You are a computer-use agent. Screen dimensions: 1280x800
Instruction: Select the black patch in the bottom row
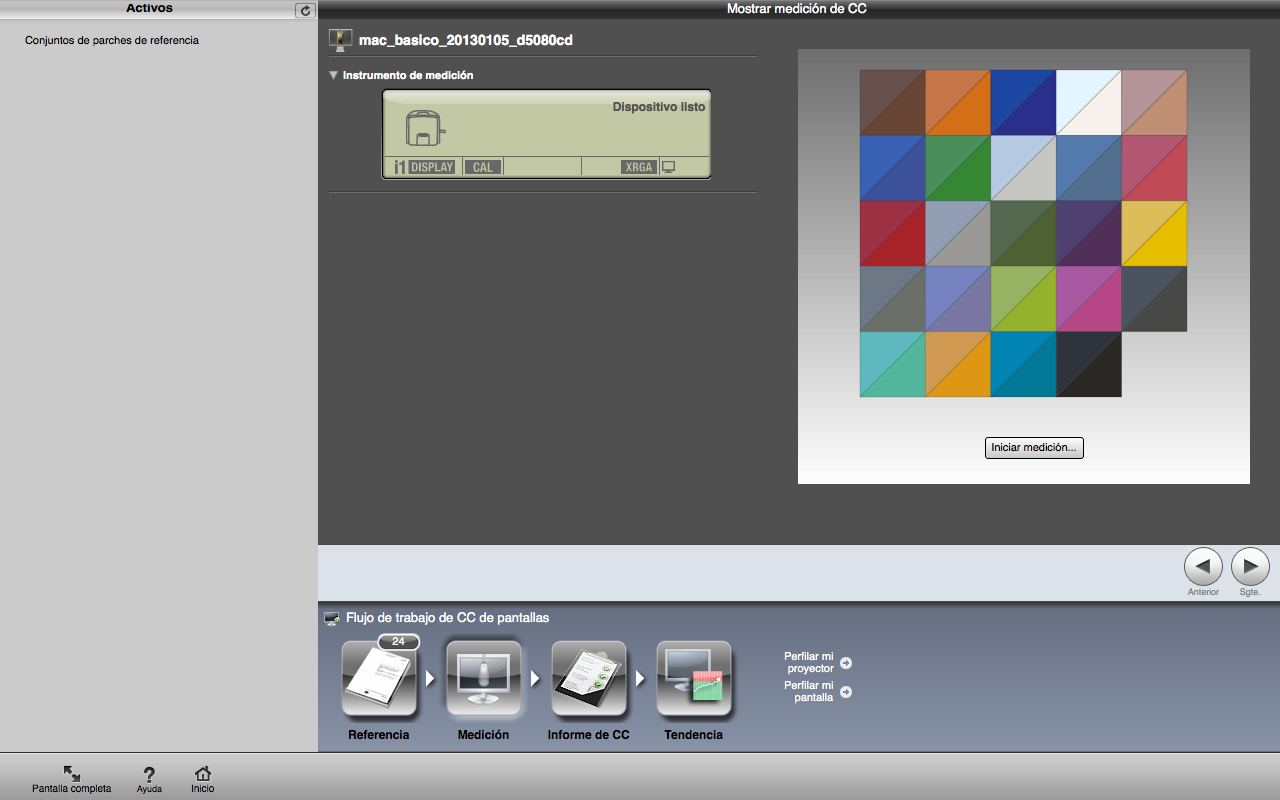[x=1089, y=364]
